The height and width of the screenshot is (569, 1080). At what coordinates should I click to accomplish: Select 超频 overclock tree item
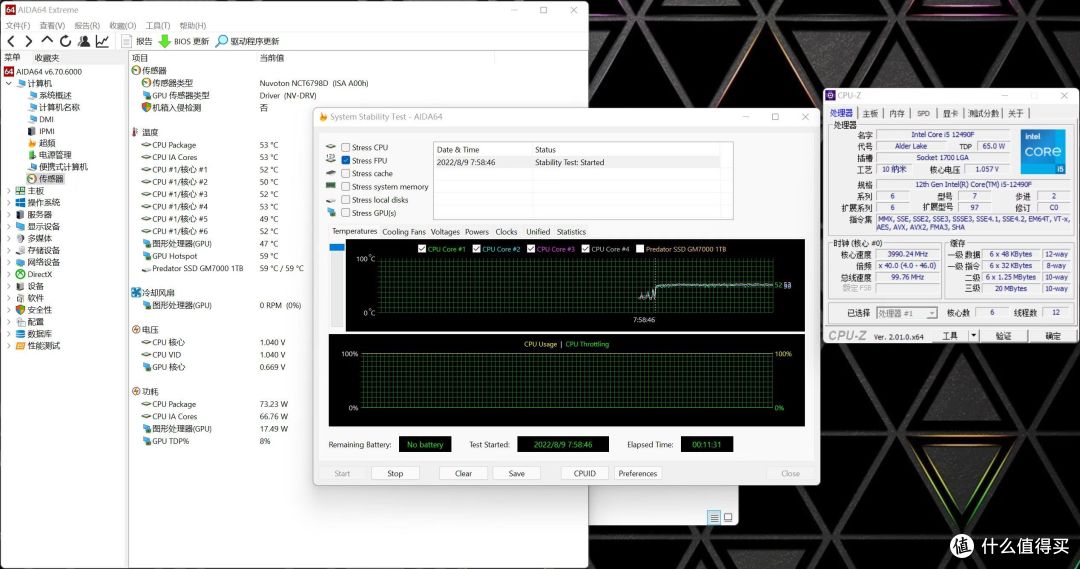[x=47, y=143]
